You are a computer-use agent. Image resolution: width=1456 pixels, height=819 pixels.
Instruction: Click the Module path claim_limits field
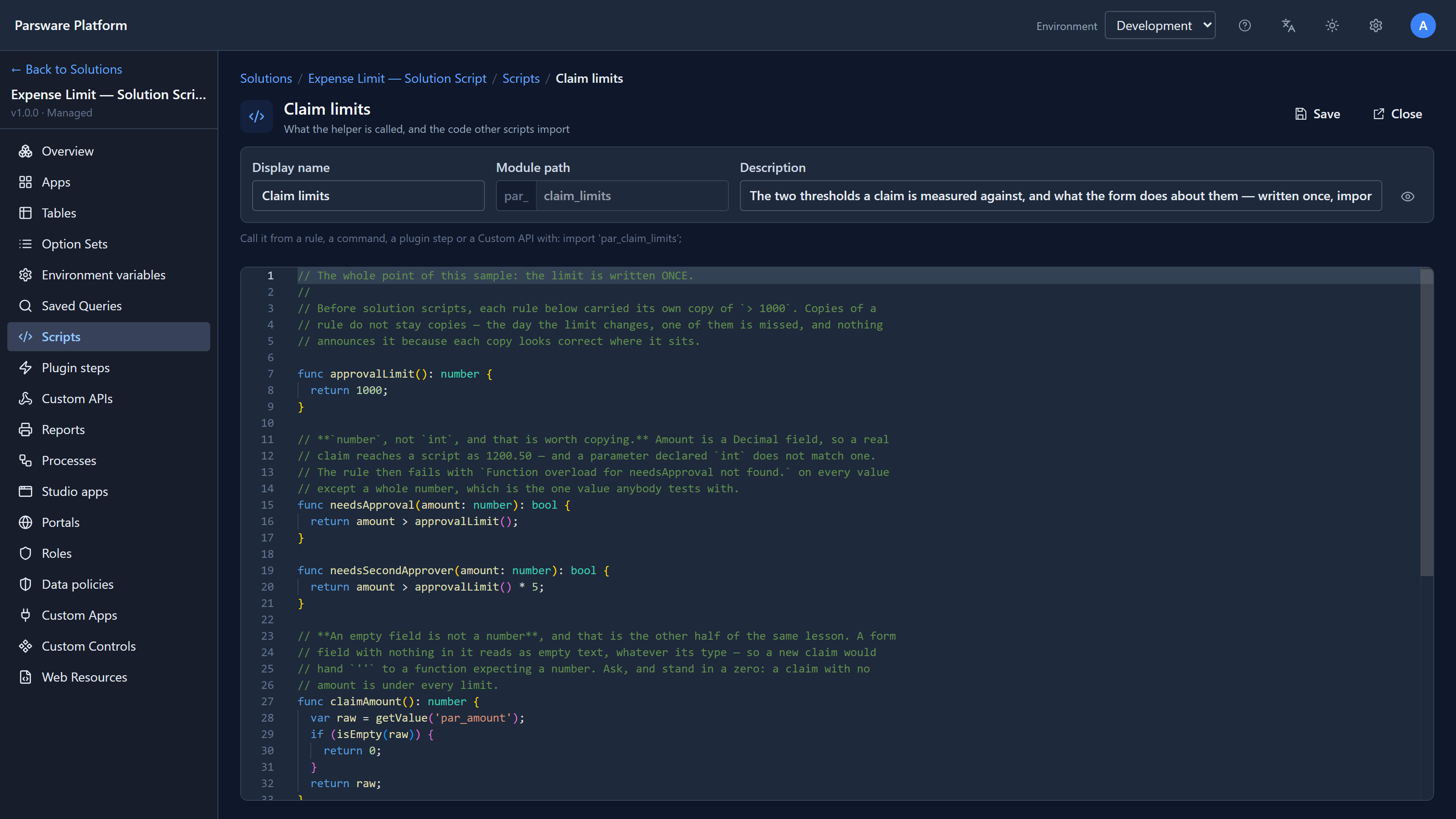click(x=632, y=196)
